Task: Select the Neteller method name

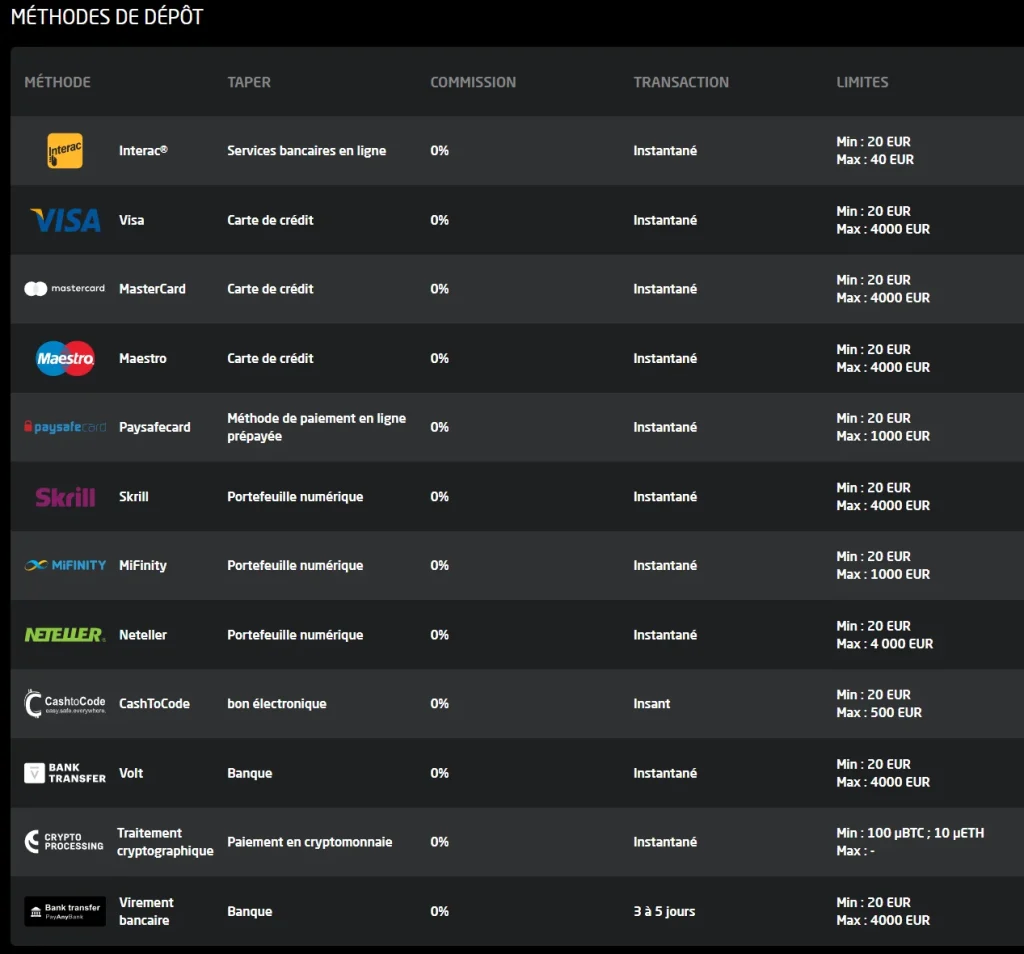Action: [x=142, y=635]
